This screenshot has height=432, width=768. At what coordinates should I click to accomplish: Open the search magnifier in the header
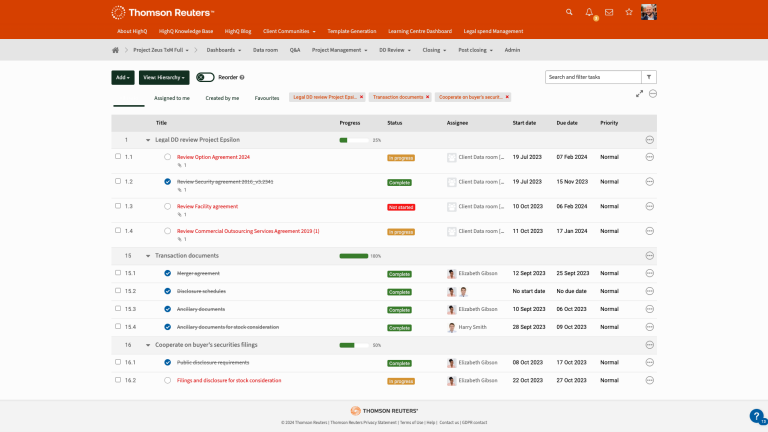coord(570,12)
